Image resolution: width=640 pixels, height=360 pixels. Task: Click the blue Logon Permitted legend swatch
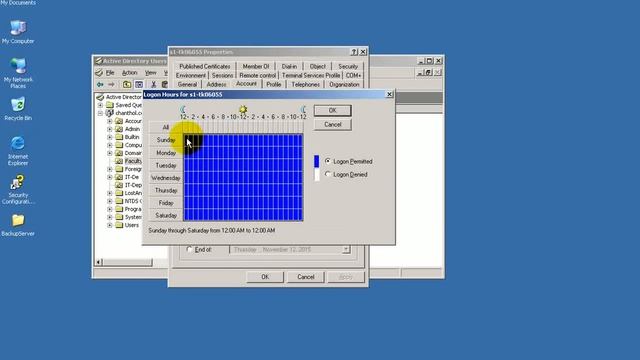[x=316, y=161]
